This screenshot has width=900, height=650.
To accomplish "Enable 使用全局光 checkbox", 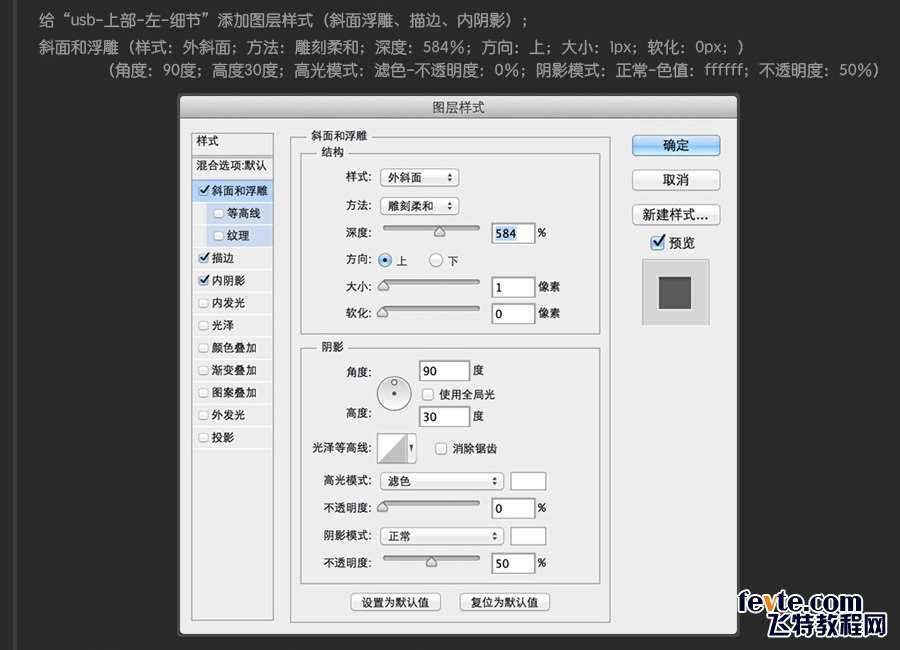I will tap(428, 394).
